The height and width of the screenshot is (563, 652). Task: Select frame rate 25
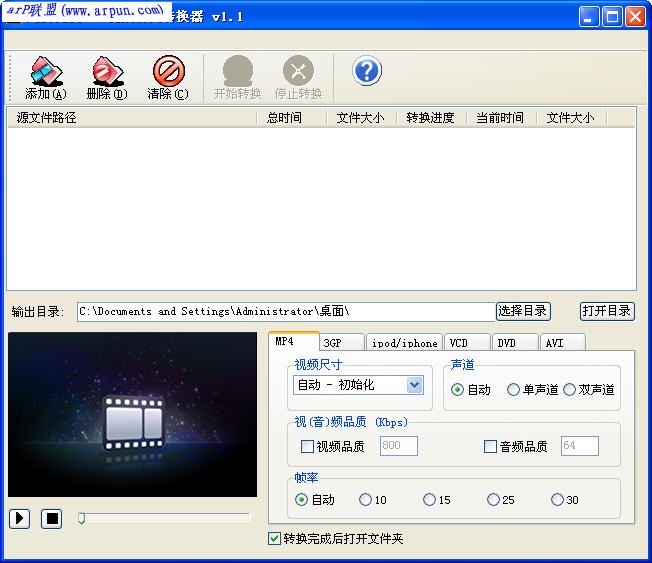pos(494,499)
